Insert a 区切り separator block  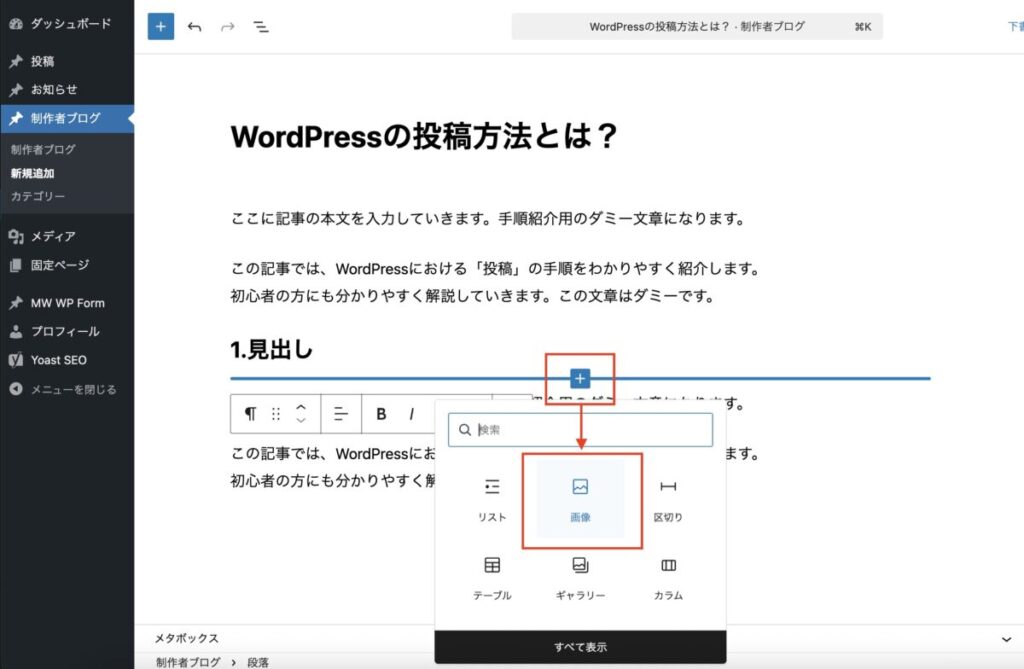click(668, 500)
